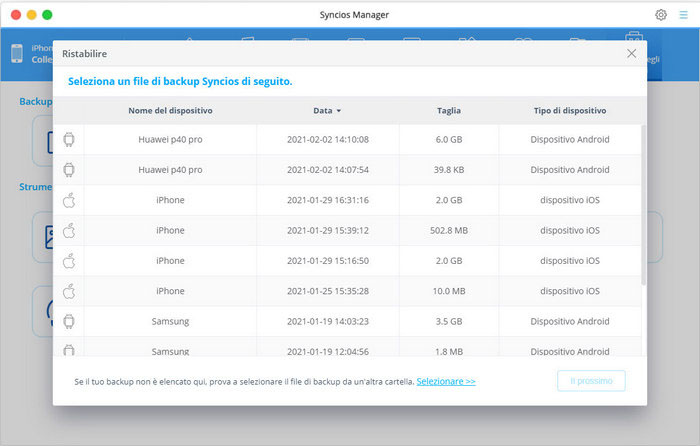Screen dimensions: 700x446
Task: Click the Selezionare >> link
Action: pyautogui.click(x=446, y=381)
